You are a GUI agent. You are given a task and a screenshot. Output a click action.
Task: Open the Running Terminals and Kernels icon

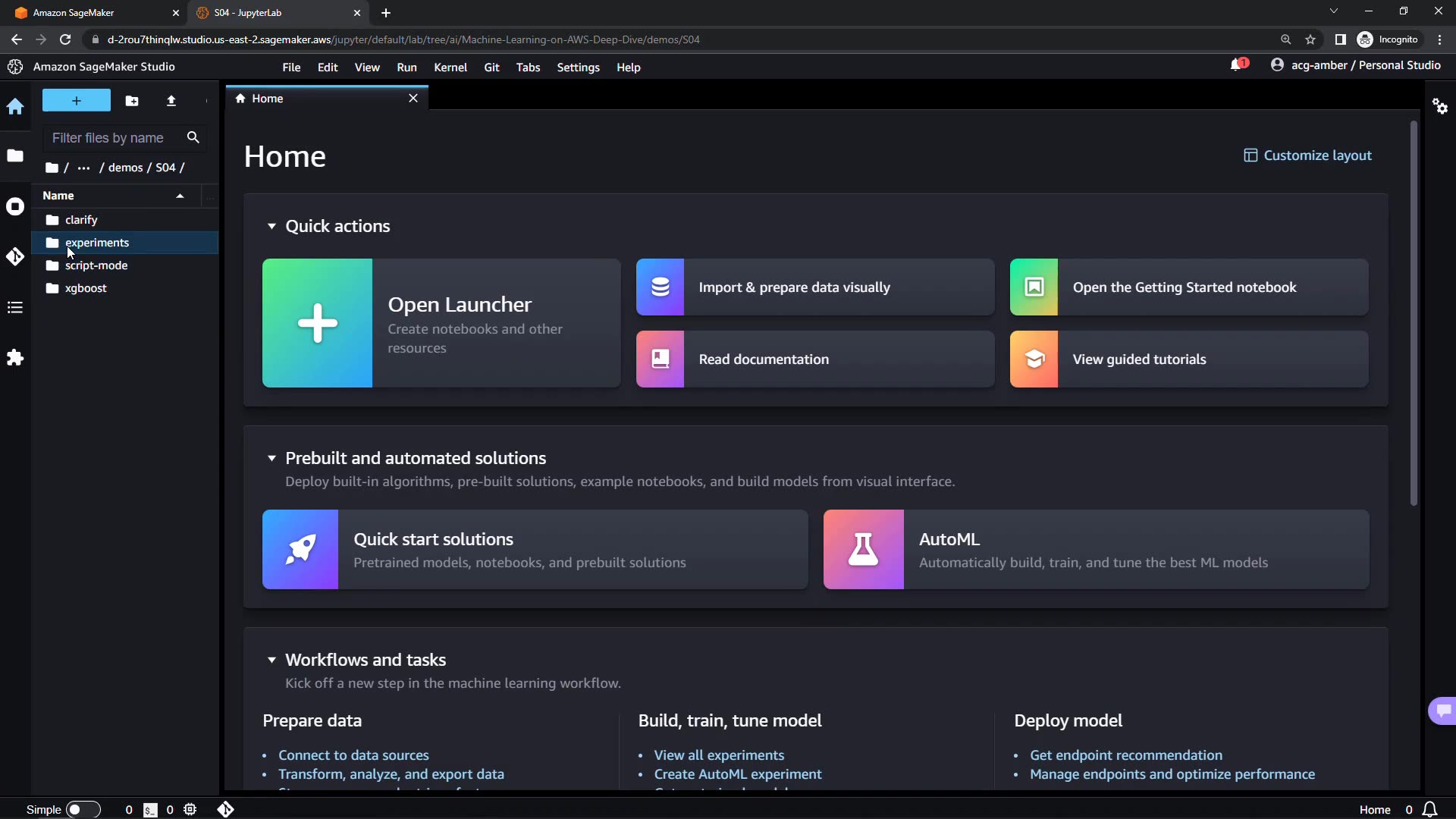pos(15,206)
